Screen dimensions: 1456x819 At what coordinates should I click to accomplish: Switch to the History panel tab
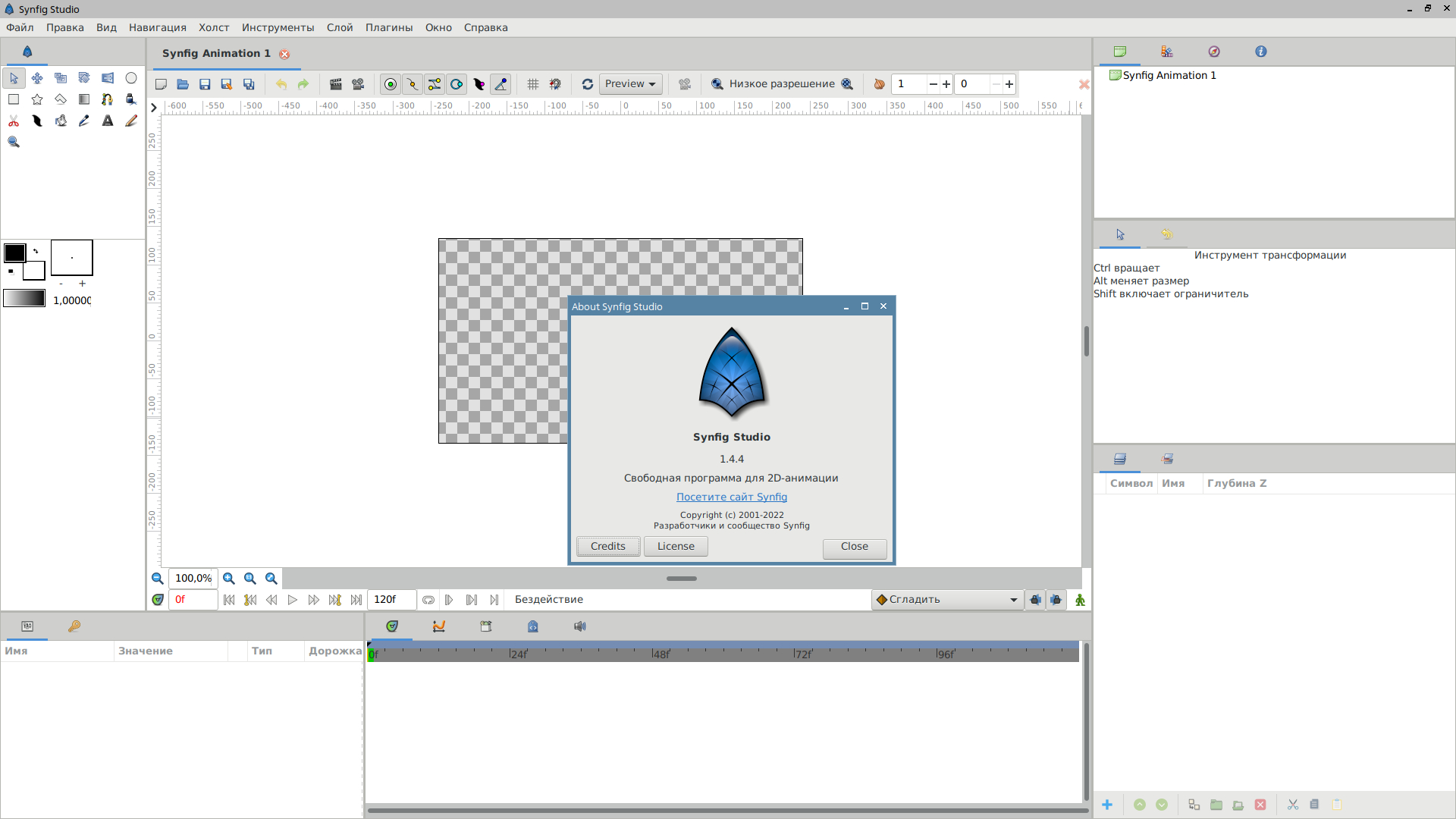1167,234
